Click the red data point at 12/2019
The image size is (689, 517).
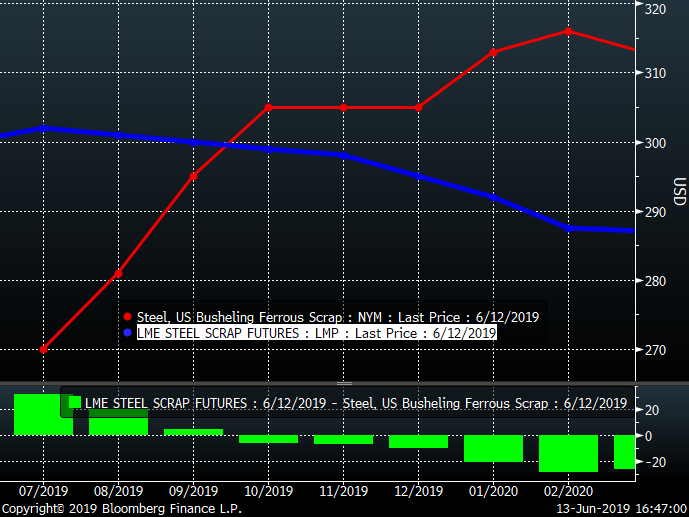(418, 107)
